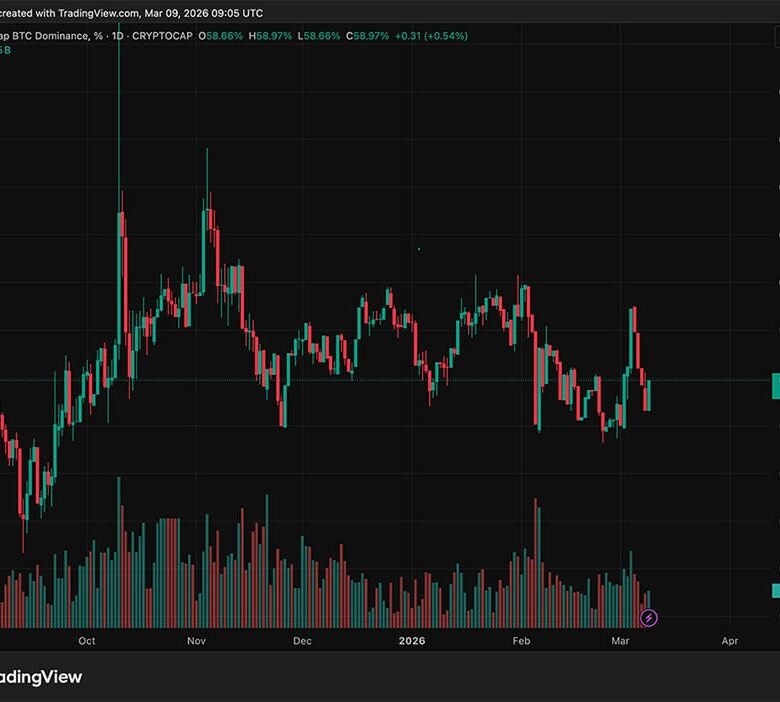Screen dimensions: 780x702
Task: Click the 2026 label on time axis
Action: tap(412, 641)
